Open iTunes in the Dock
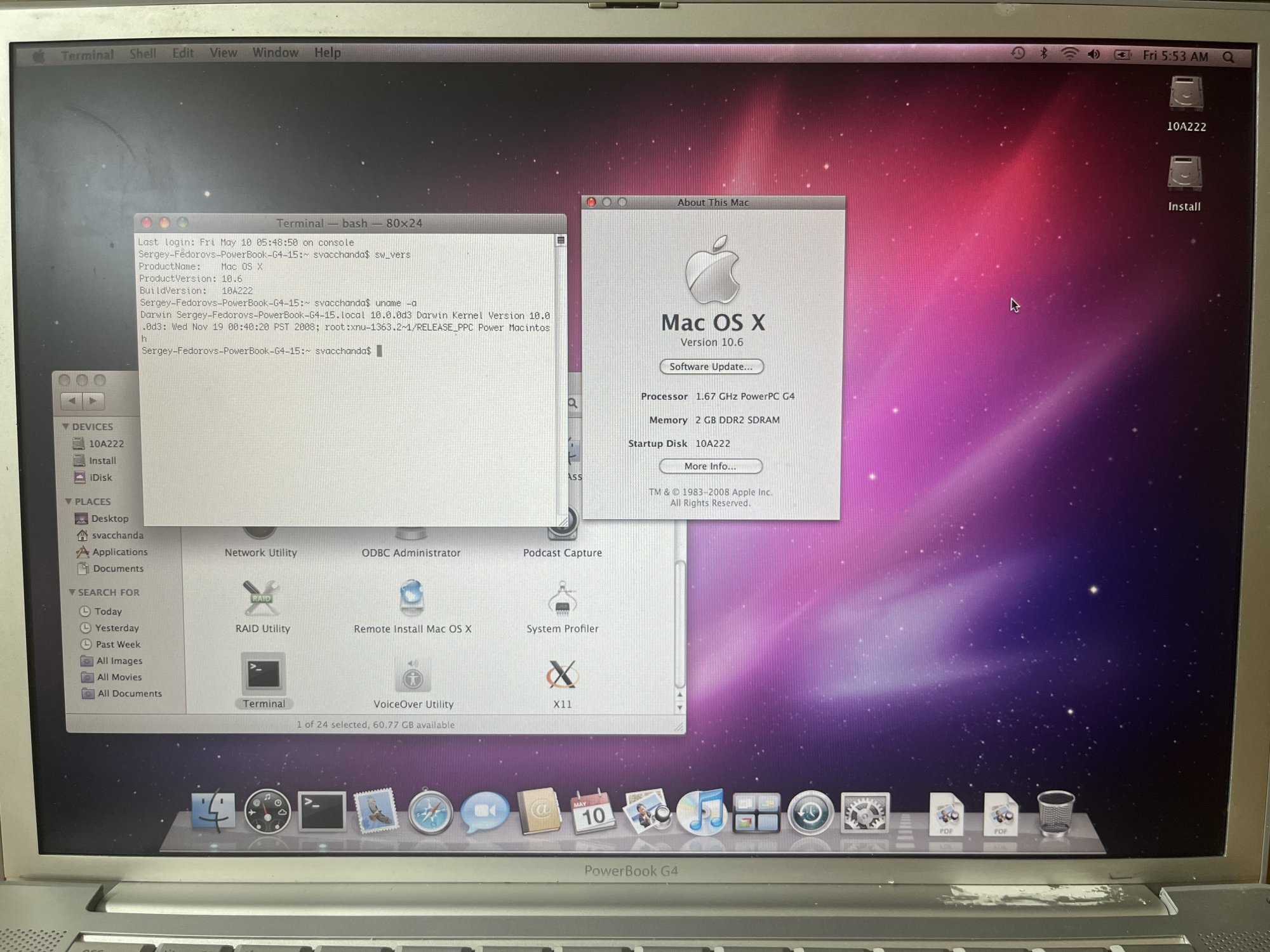1270x952 pixels. (x=701, y=812)
